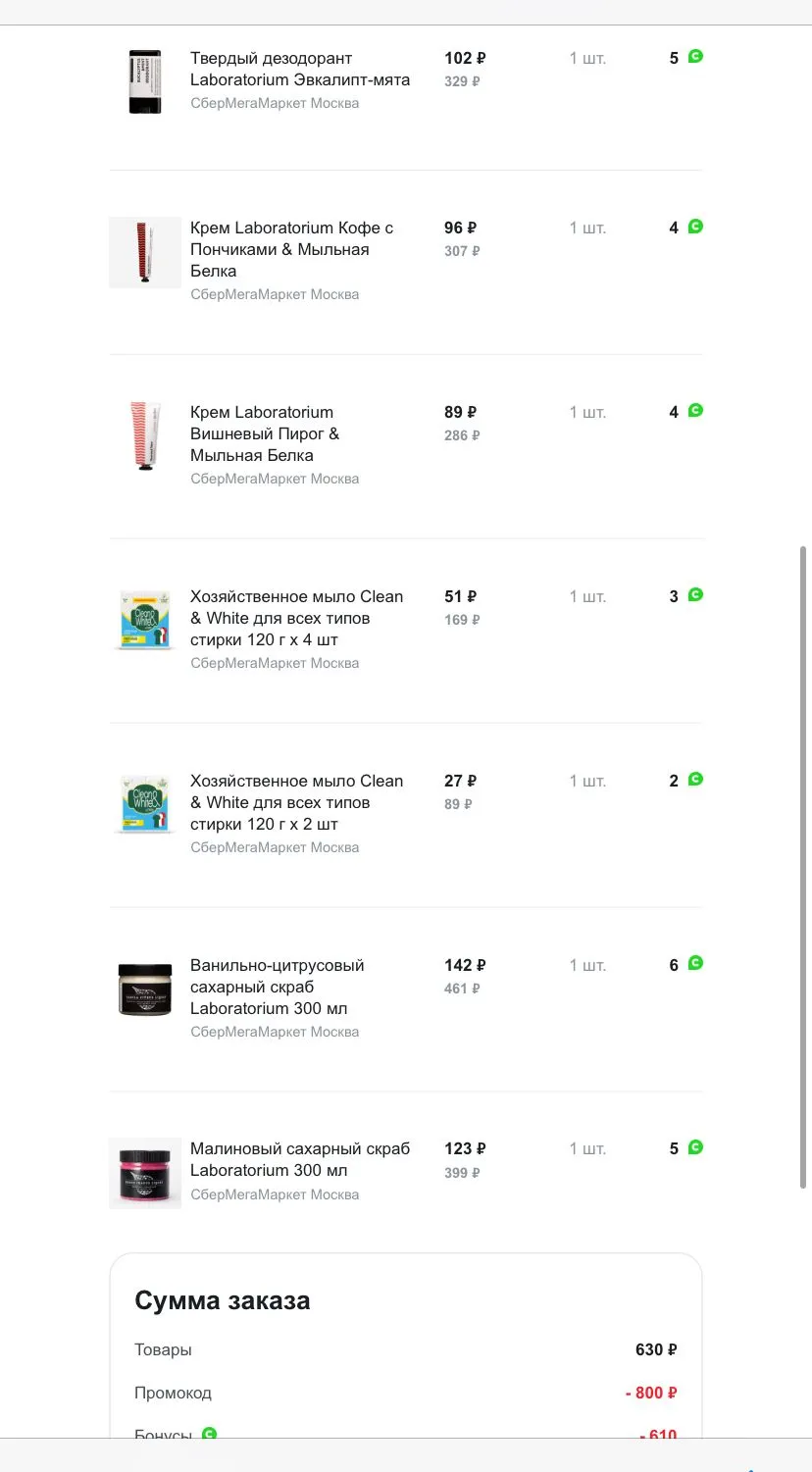Click bonus icon for vanilla-citrus scrub
Image resolution: width=812 pixels, height=1472 pixels.
pos(695,964)
